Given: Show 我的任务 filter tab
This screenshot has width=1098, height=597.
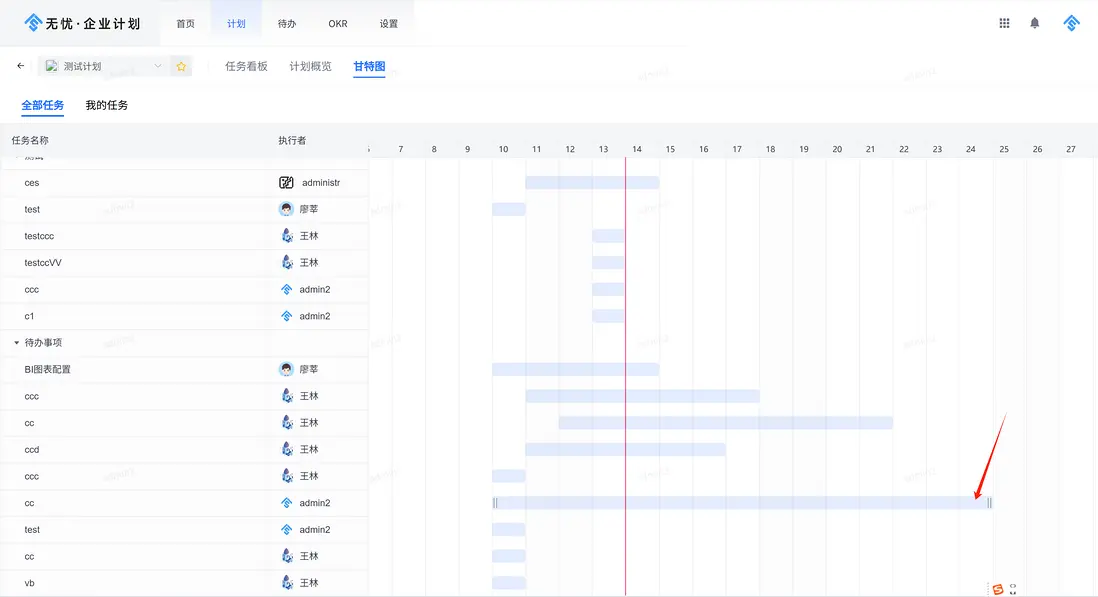Looking at the screenshot, I should click(x=106, y=105).
